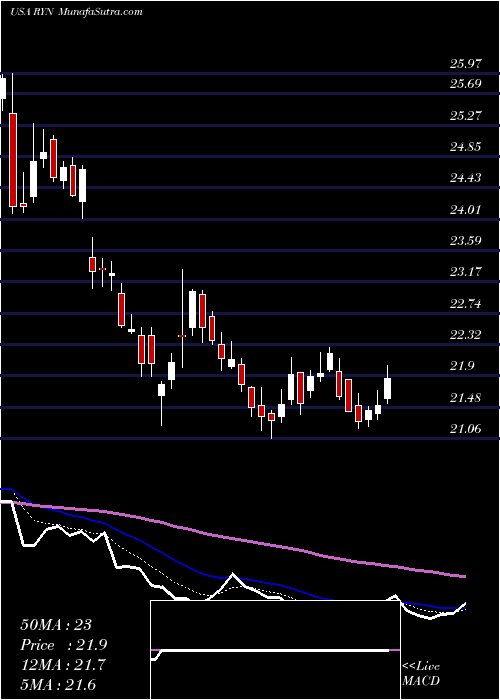Select the 25.97 price axis label
This screenshot has width=500, height=700.
[466, 64]
